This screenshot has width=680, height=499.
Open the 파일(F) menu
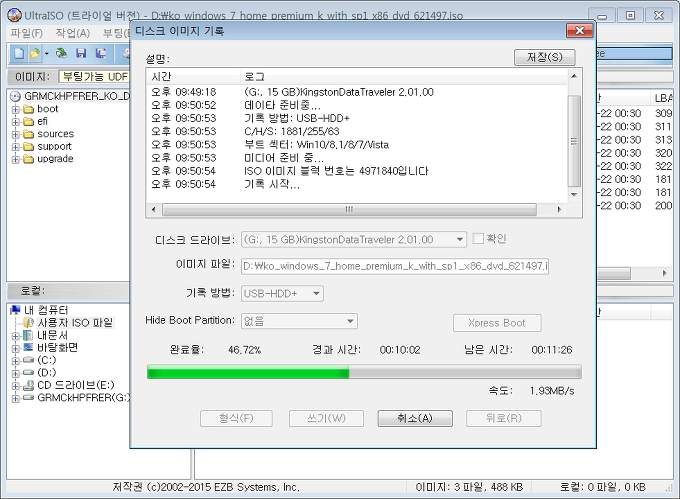click(x=26, y=33)
